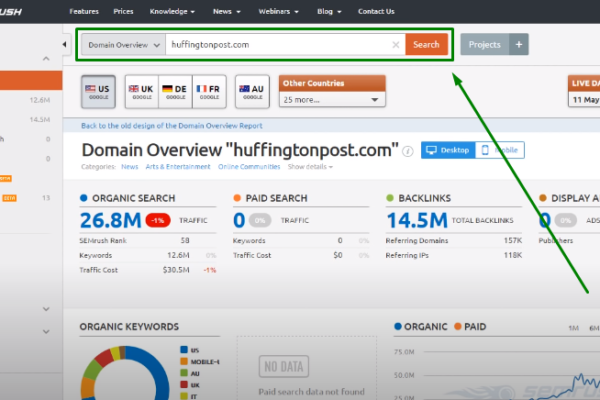Viewport: 600px width, 400px height.
Task: Clear the search field with X icon
Action: pos(396,45)
